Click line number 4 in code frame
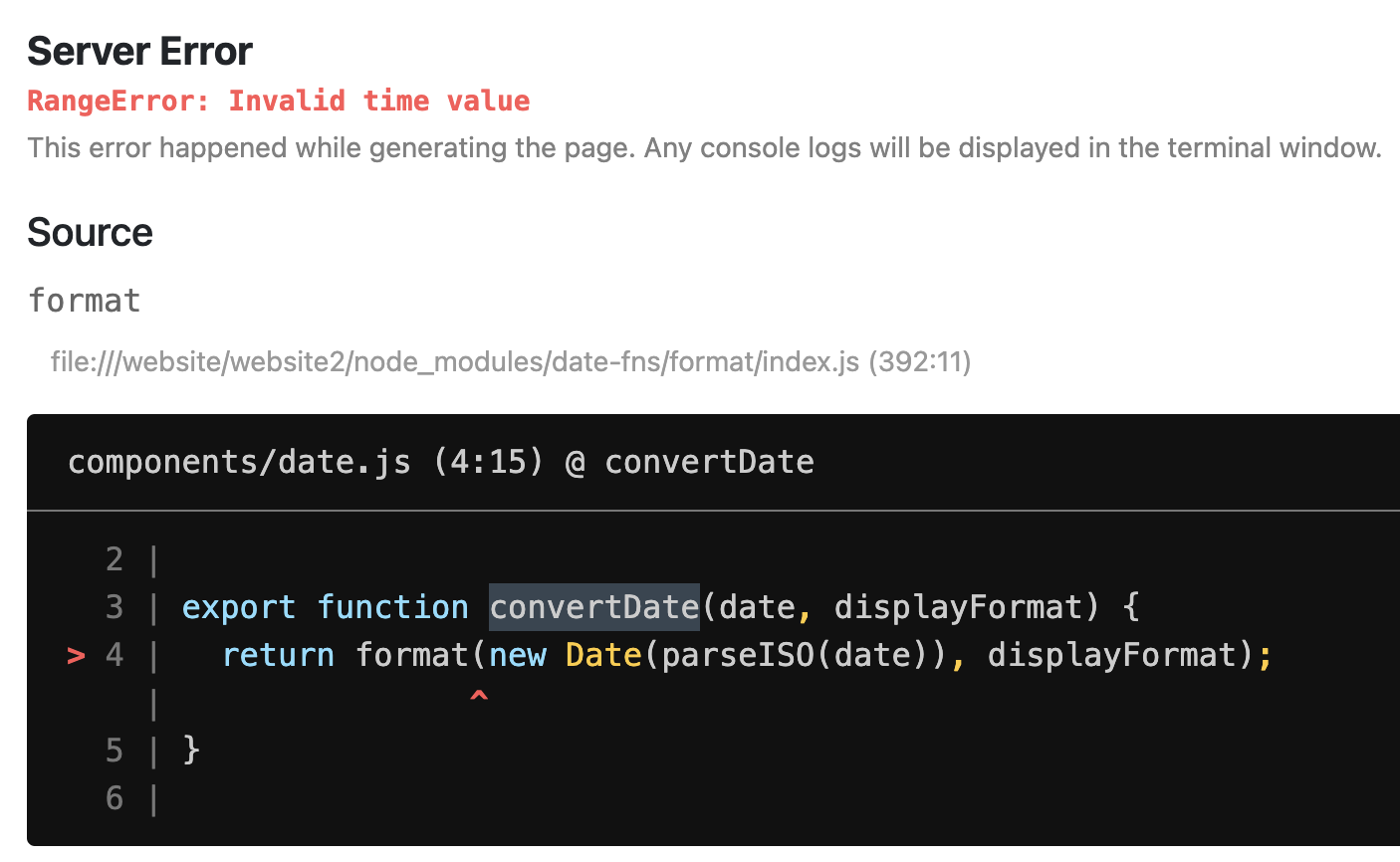 (x=115, y=655)
